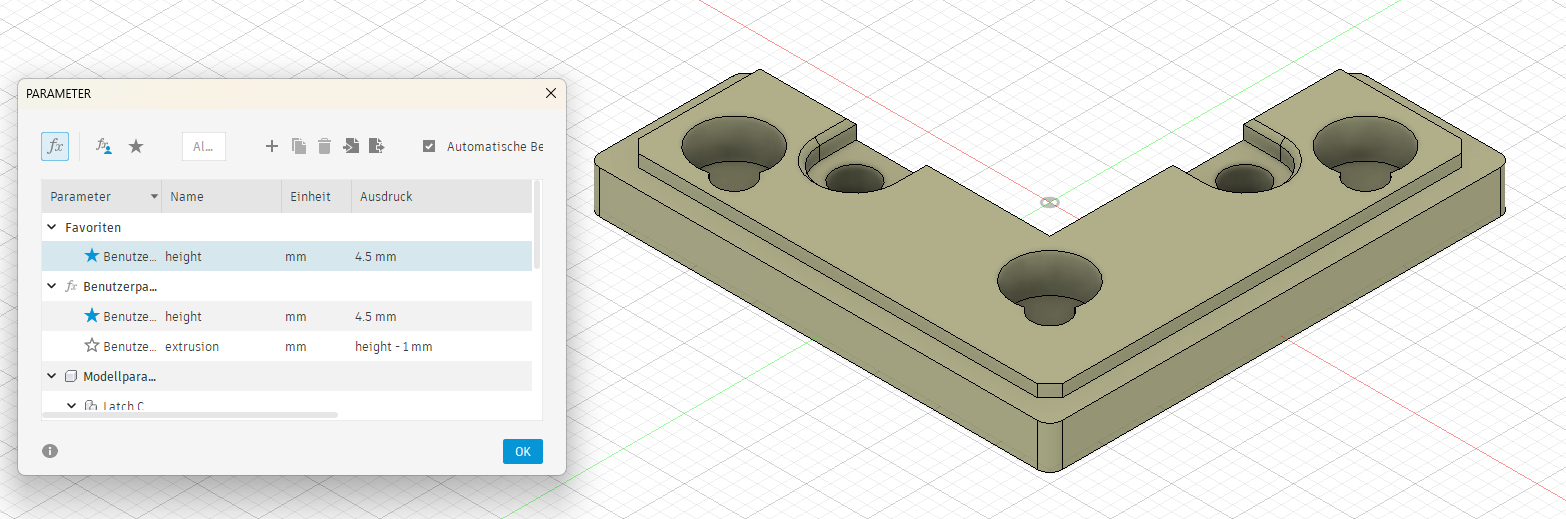Toggle star on height under Benutzerpa...
Screen dimensions: 1566x519
tap(92, 316)
